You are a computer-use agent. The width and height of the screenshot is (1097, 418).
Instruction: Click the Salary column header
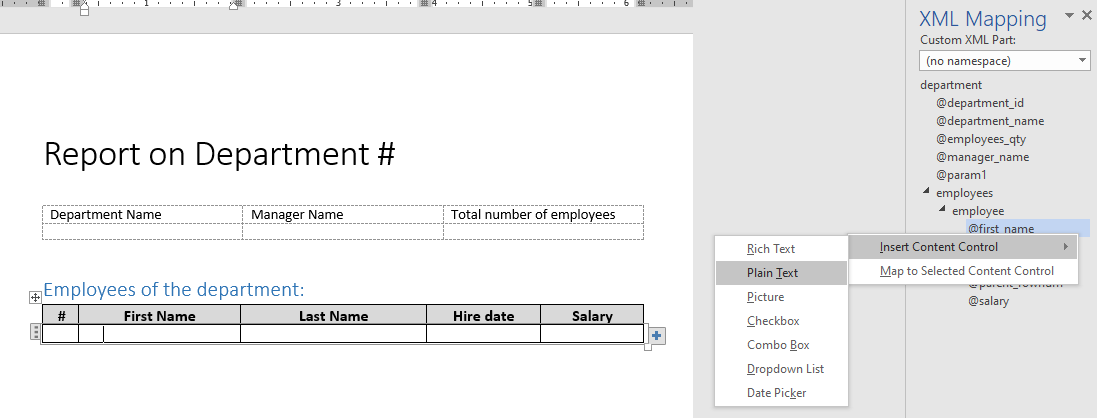pos(592,316)
